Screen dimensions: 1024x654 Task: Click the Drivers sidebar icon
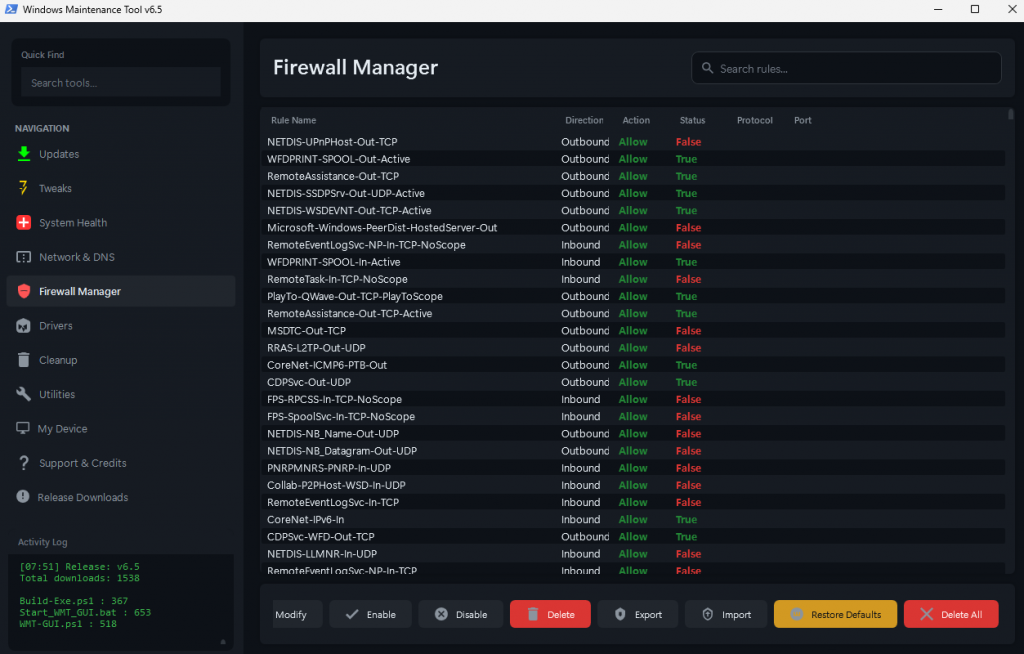[24, 325]
